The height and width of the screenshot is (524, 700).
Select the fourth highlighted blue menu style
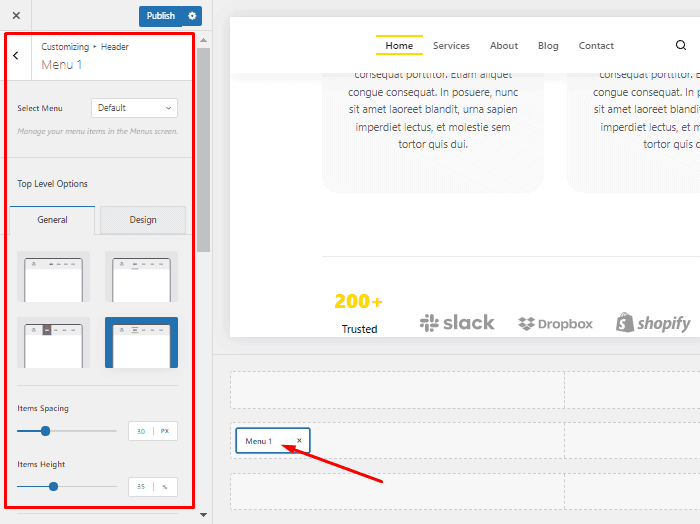141,343
